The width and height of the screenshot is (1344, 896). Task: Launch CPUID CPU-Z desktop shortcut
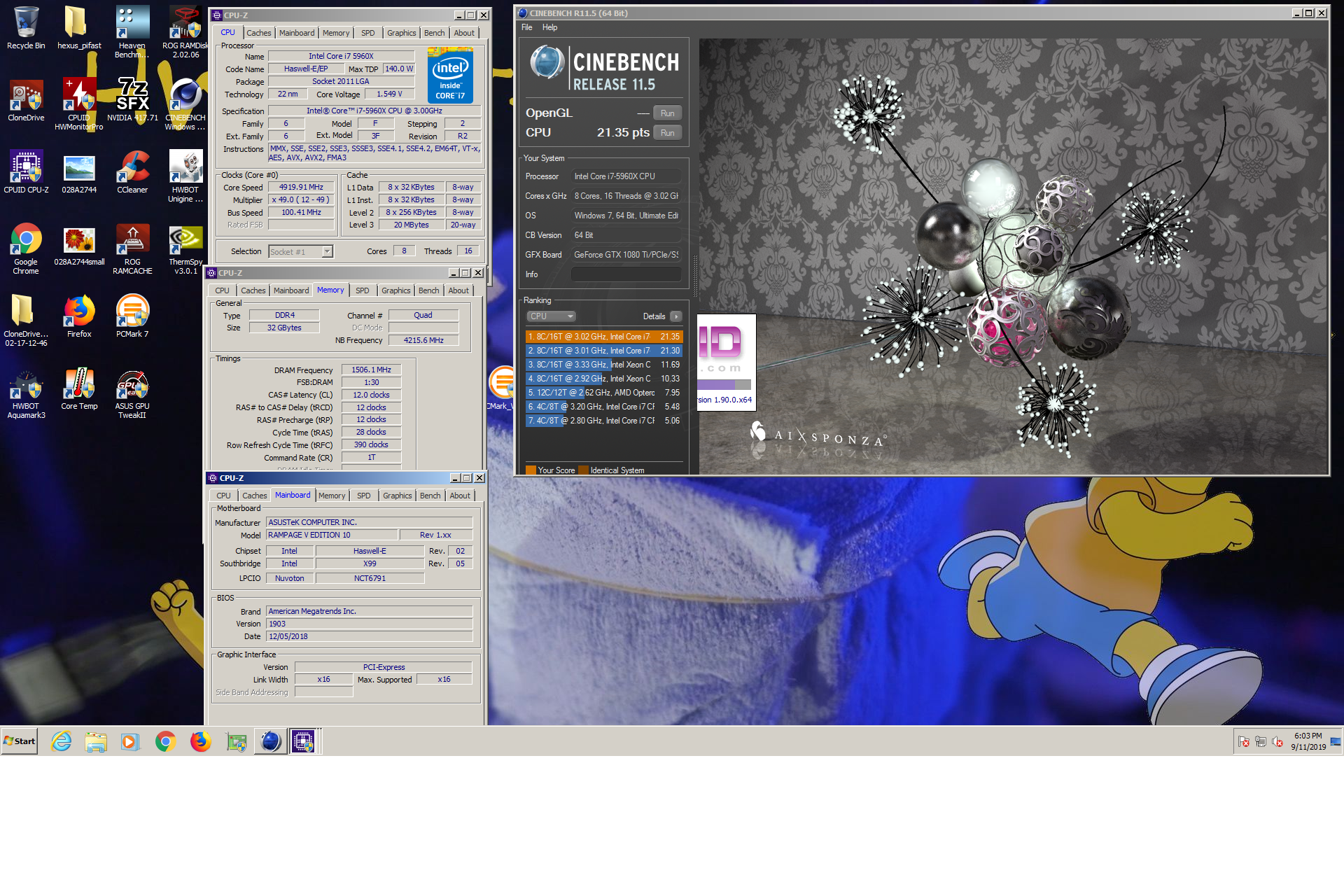pyautogui.click(x=26, y=171)
